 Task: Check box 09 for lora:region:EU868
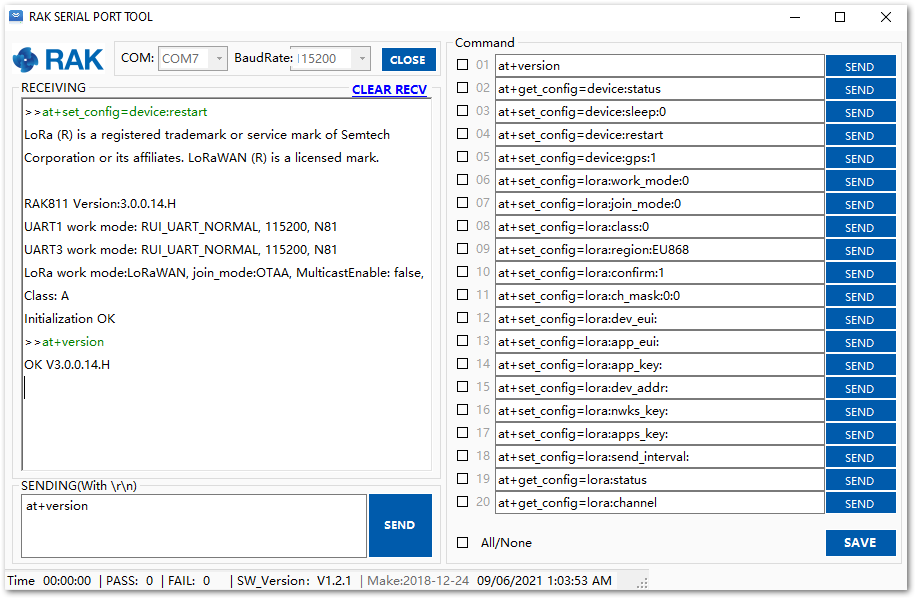pos(462,248)
